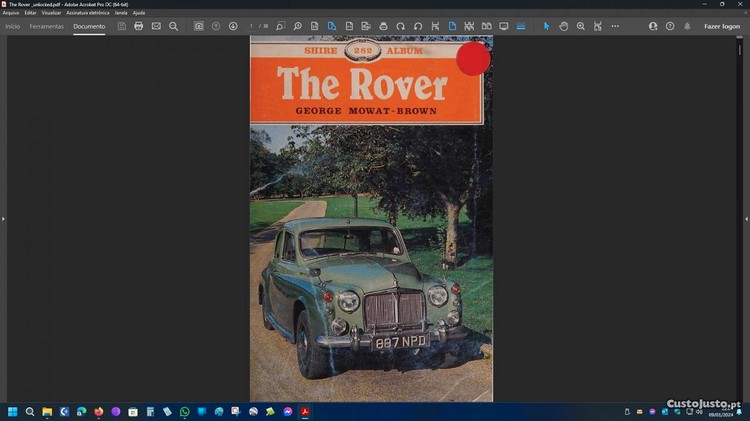Viewport: 750px width, 421px height.
Task: Show more tools via the three dots
Action: click(x=615, y=26)
